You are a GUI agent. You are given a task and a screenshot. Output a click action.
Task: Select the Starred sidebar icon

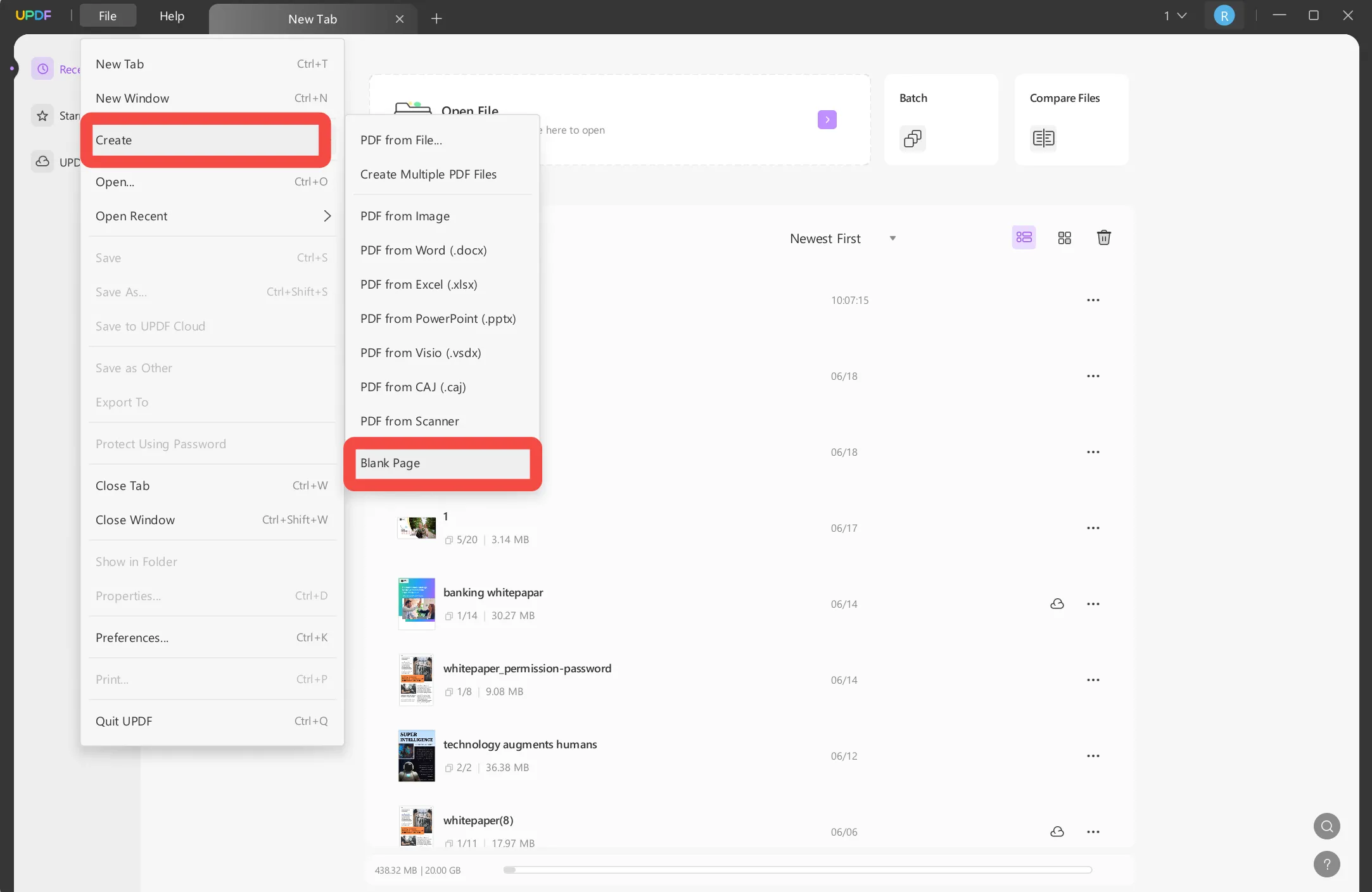(x=42, y=115)
